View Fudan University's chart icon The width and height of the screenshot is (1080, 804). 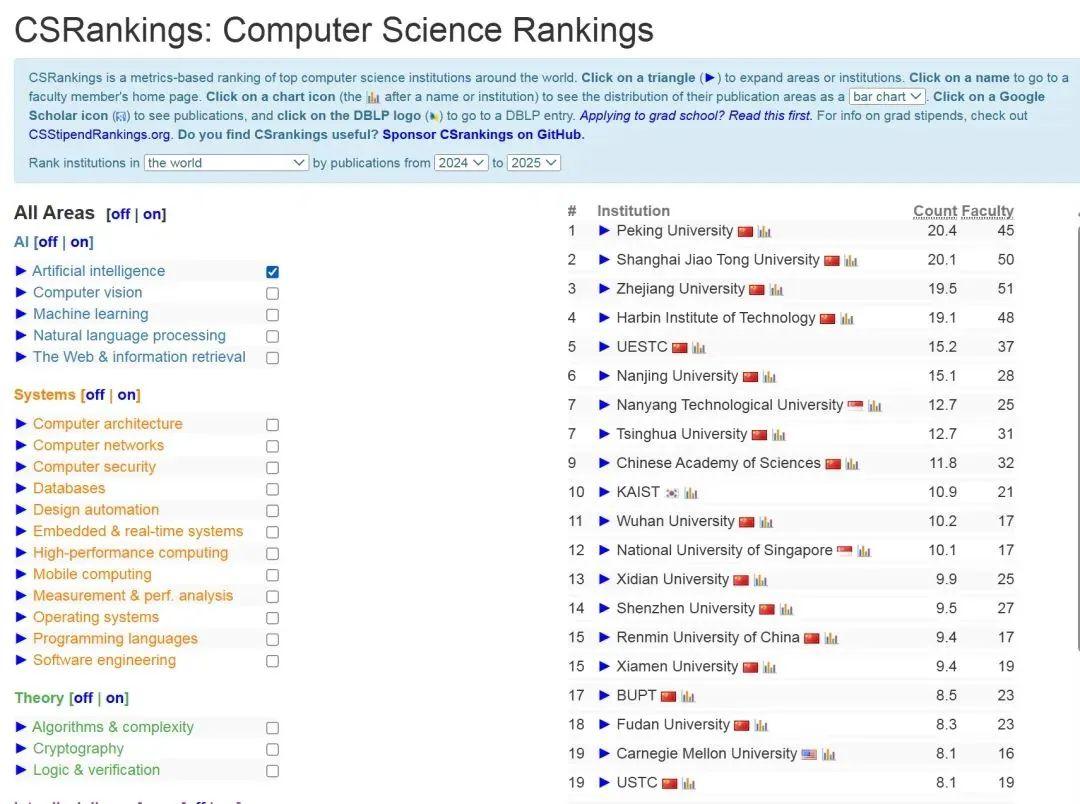coord(761,725)
